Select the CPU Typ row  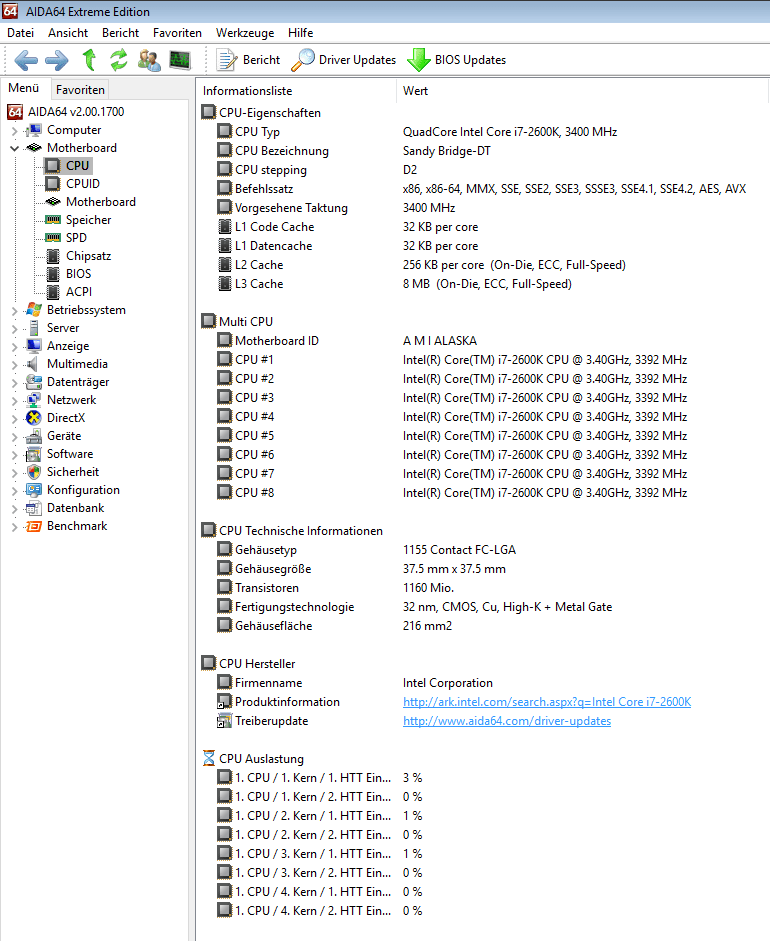(483, 131)
